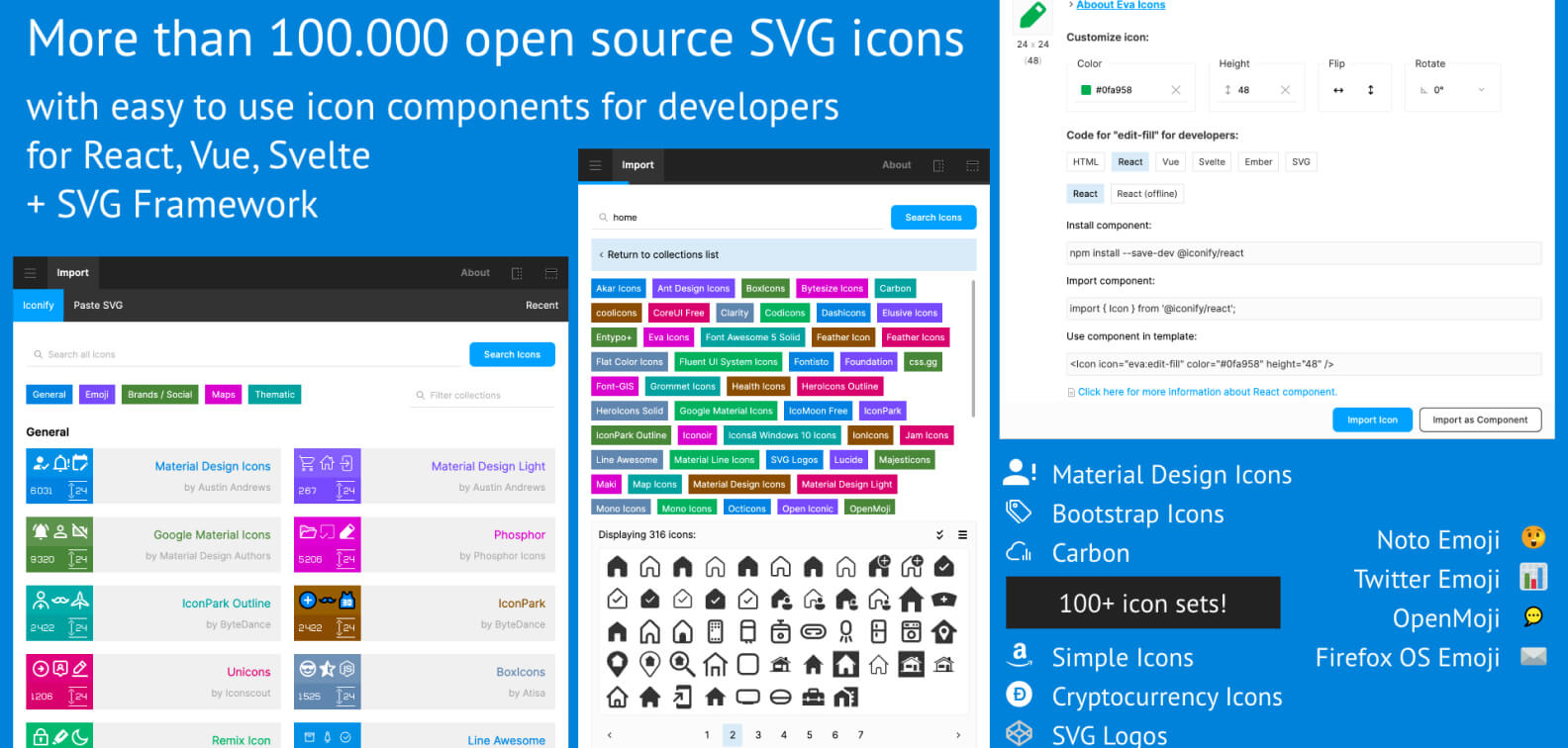1568x748 pixels.
Task: Click Import as Component button
Action: tap(1480, 420)
